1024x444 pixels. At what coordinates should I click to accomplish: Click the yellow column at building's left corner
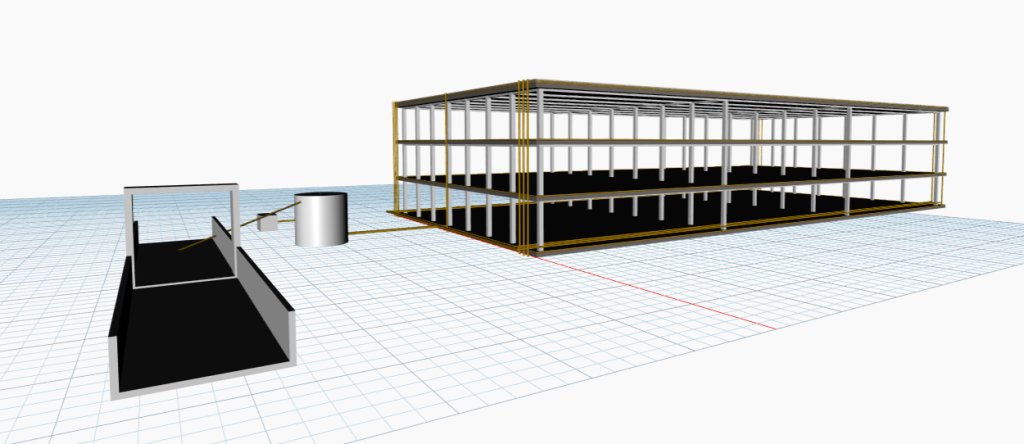[x=395, y=157]
